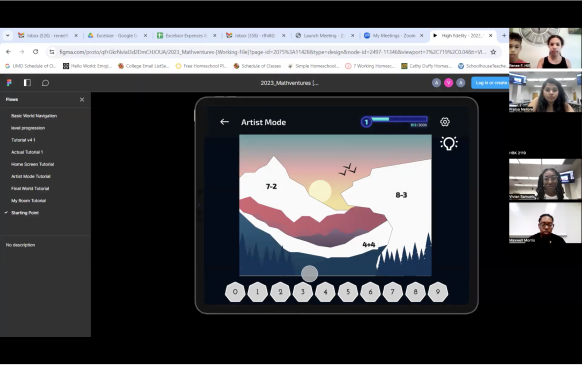
Task: Tap the number 3 hexagon button
Action: 303,292
